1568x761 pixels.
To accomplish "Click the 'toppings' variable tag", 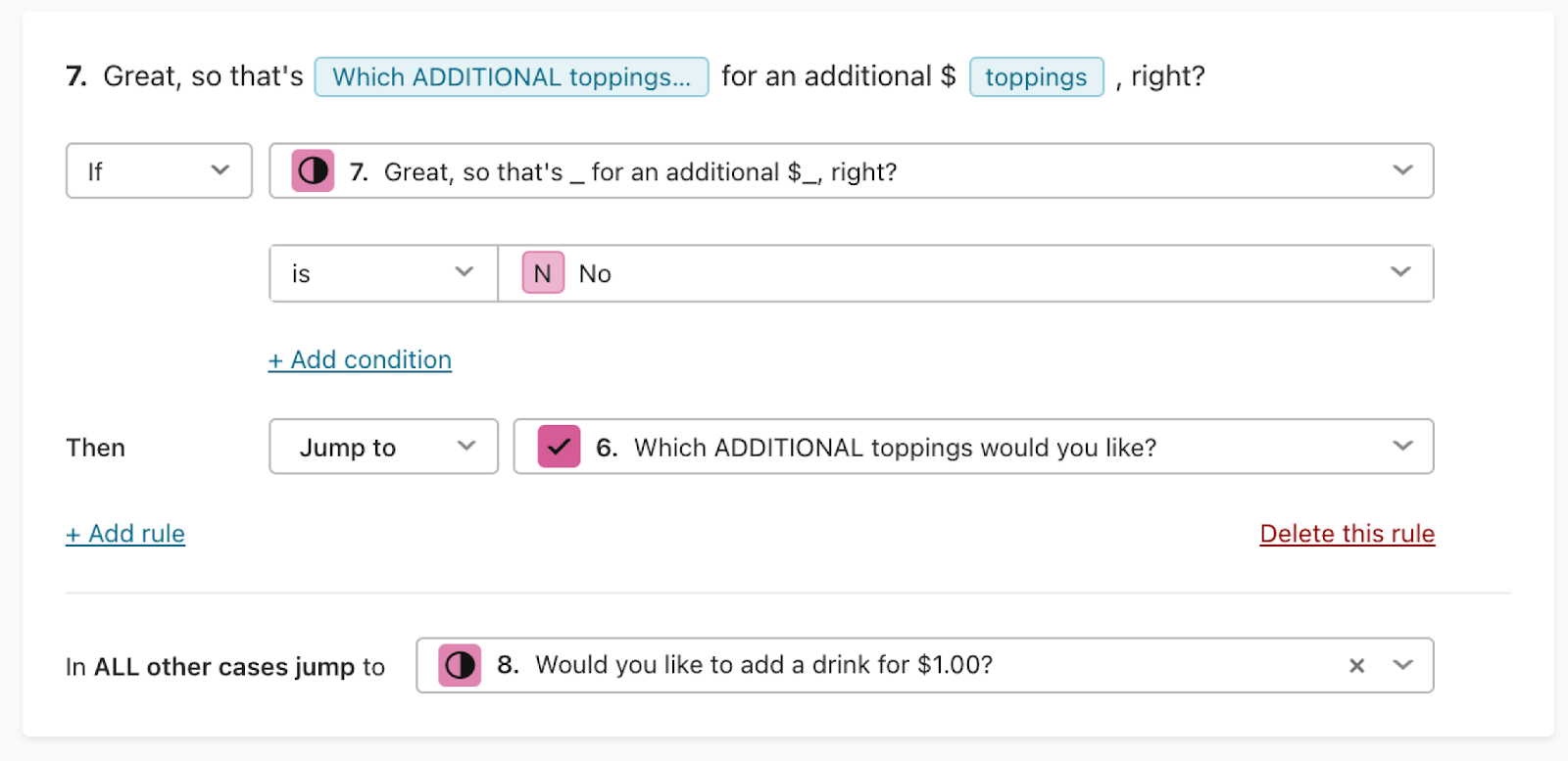I will tap(1036, 76).
